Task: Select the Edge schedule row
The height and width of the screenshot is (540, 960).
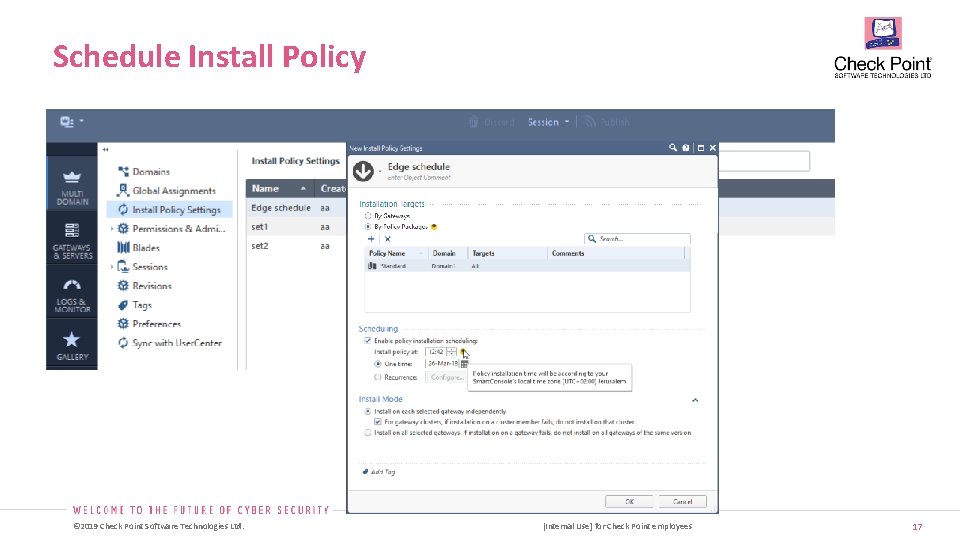Action: (296, 208)
